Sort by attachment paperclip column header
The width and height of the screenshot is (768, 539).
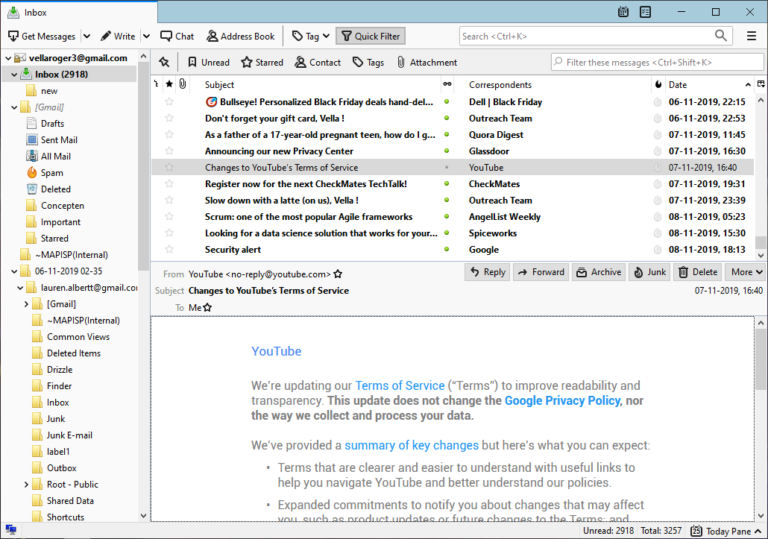point(182,84)
